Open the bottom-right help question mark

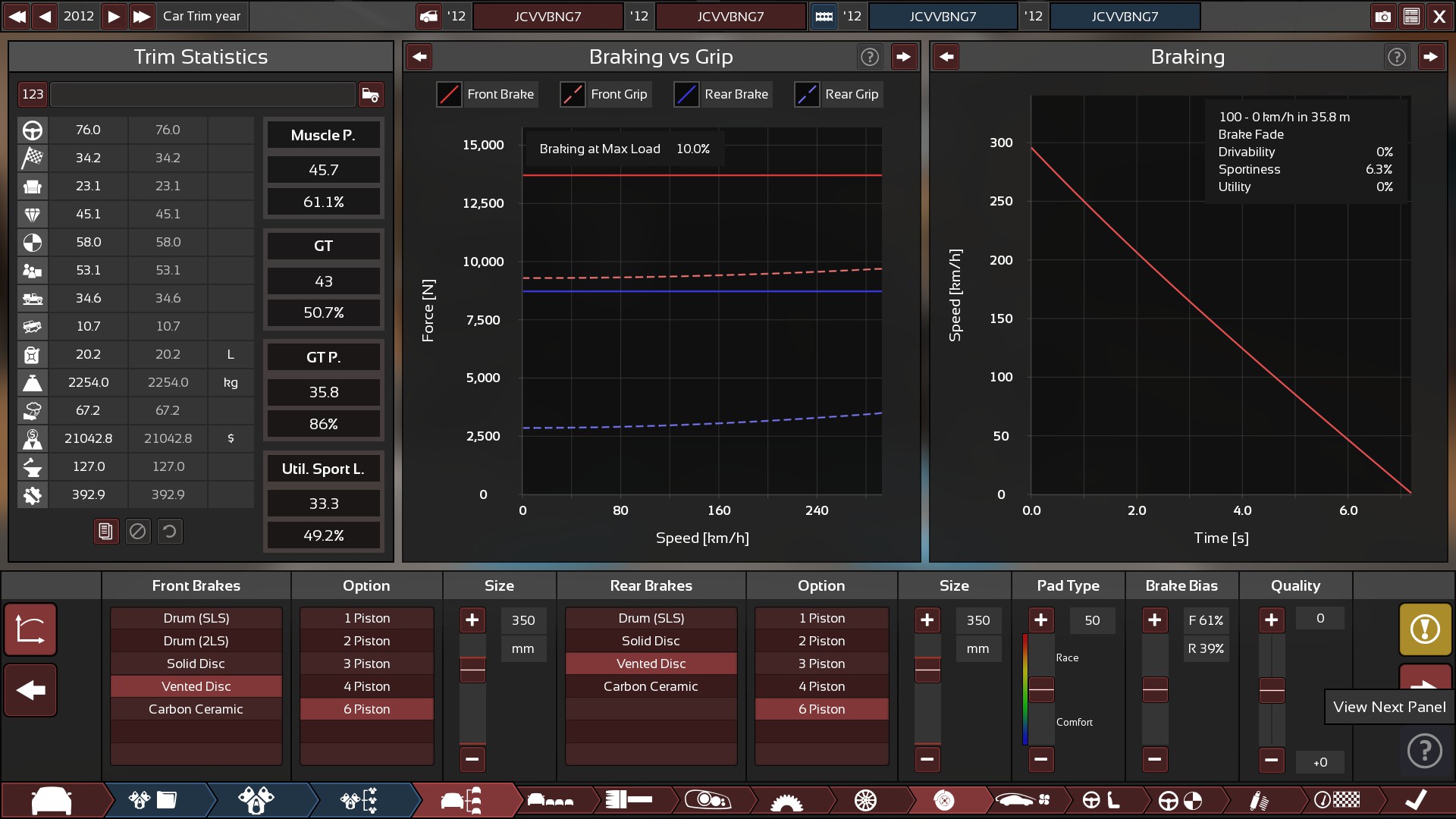click(x=1425, y=752)
